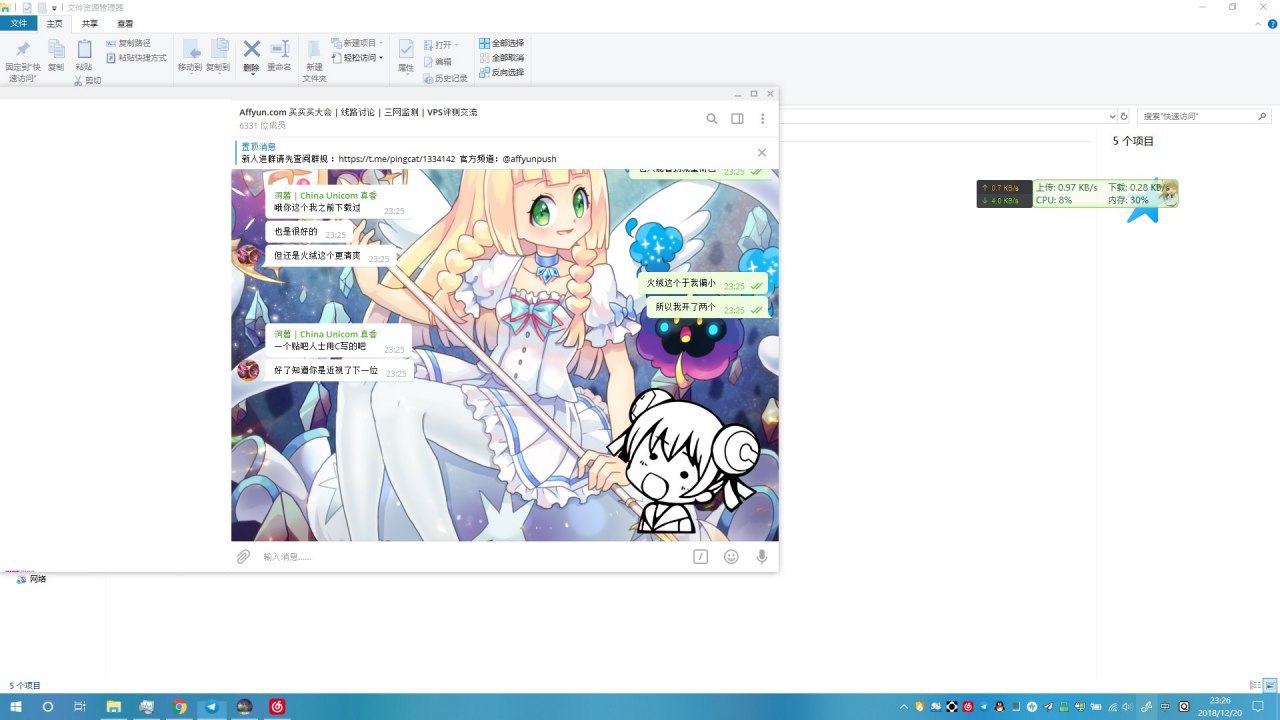Open the Telegram chat three-dot menu
1280x720 pixels.
coord(762,118)
